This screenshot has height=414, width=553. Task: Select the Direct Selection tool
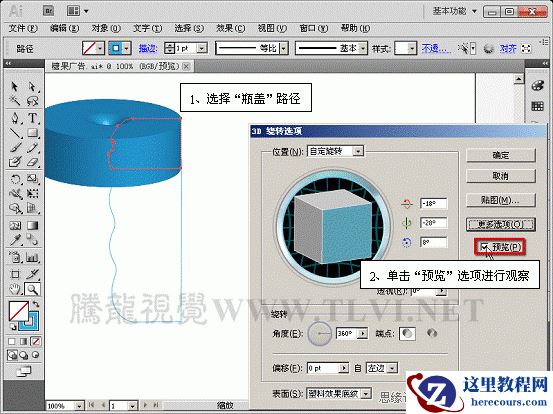[32, 86]
